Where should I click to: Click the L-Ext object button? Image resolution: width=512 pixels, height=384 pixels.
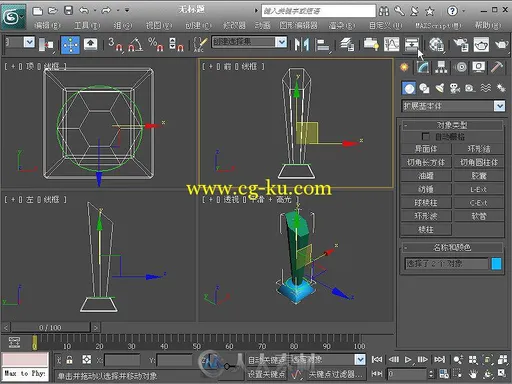click(479, 189)
